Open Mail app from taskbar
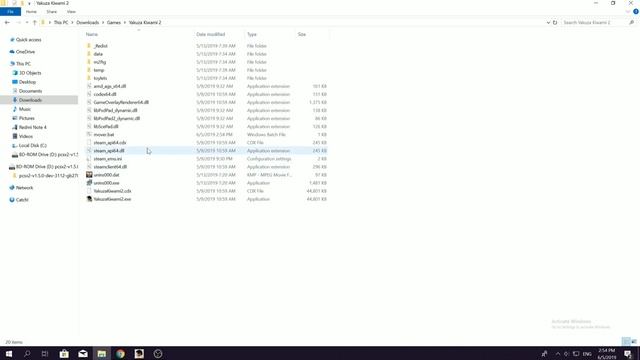 coord(83,353)
